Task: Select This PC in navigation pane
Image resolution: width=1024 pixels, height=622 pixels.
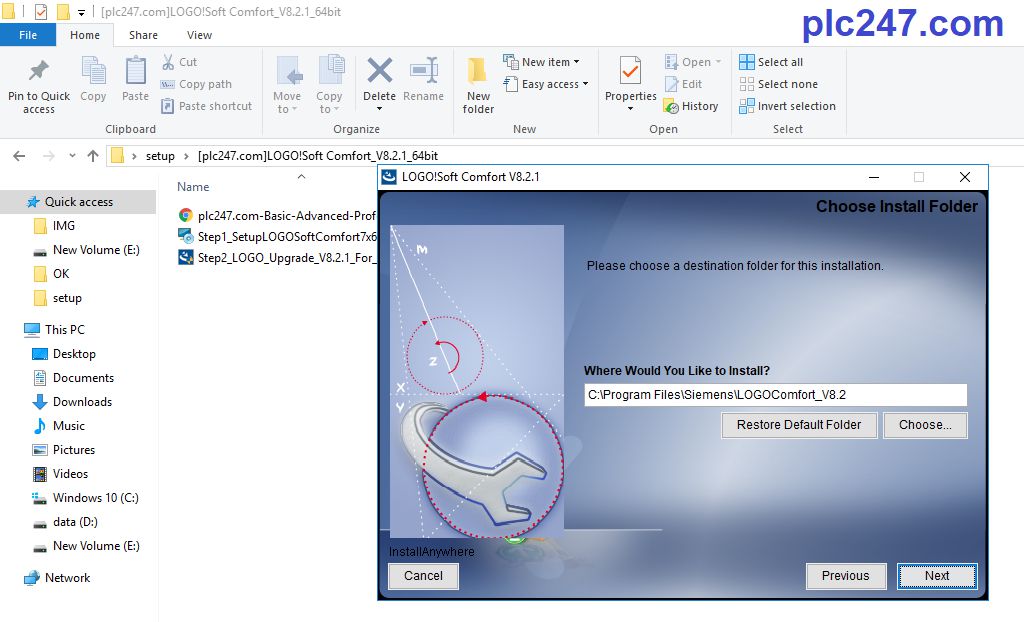Action: click(65, 329)
